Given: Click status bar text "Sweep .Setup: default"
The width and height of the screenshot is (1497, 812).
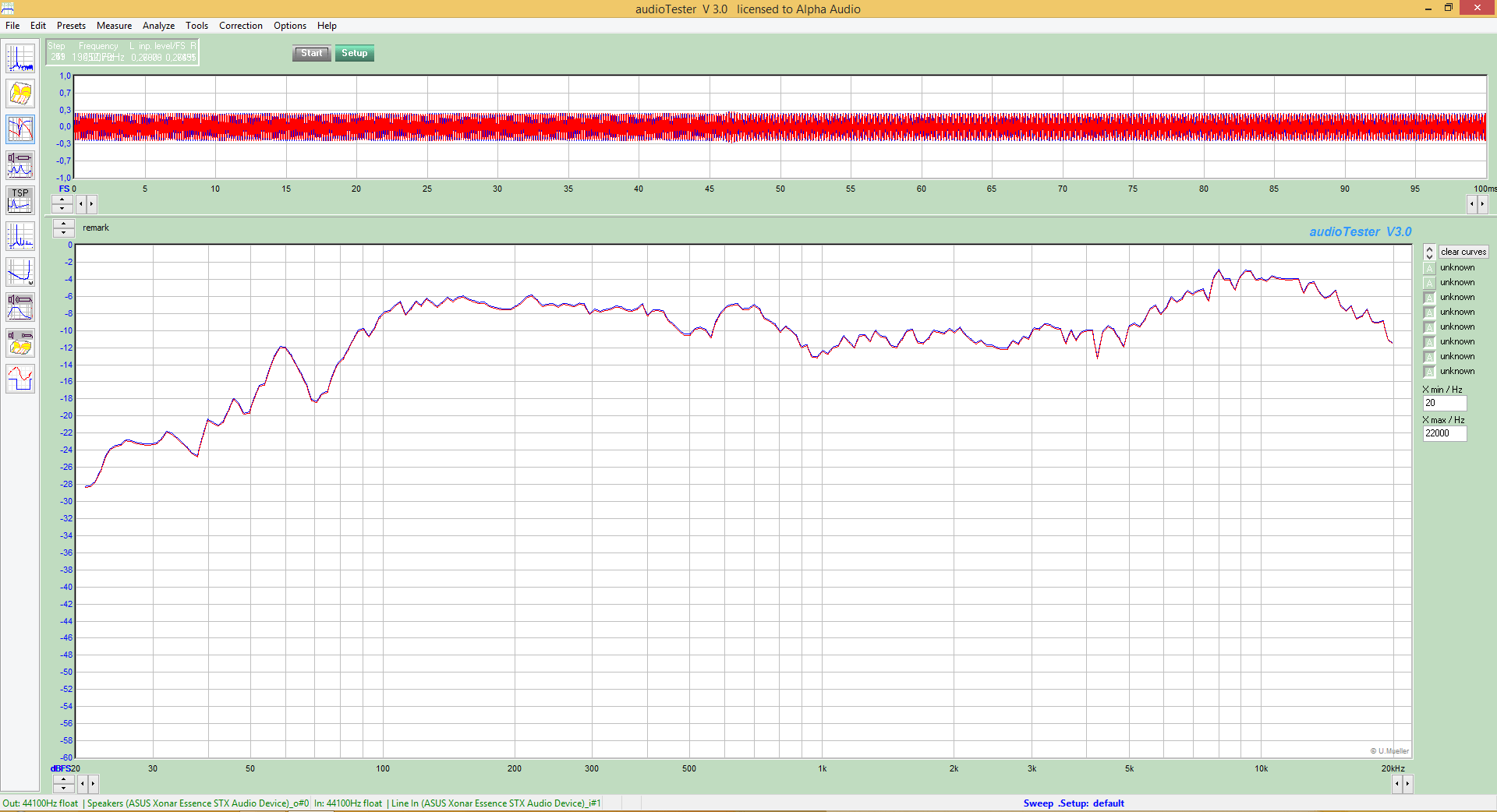Looking at the screenshot, I should 1074,803.
